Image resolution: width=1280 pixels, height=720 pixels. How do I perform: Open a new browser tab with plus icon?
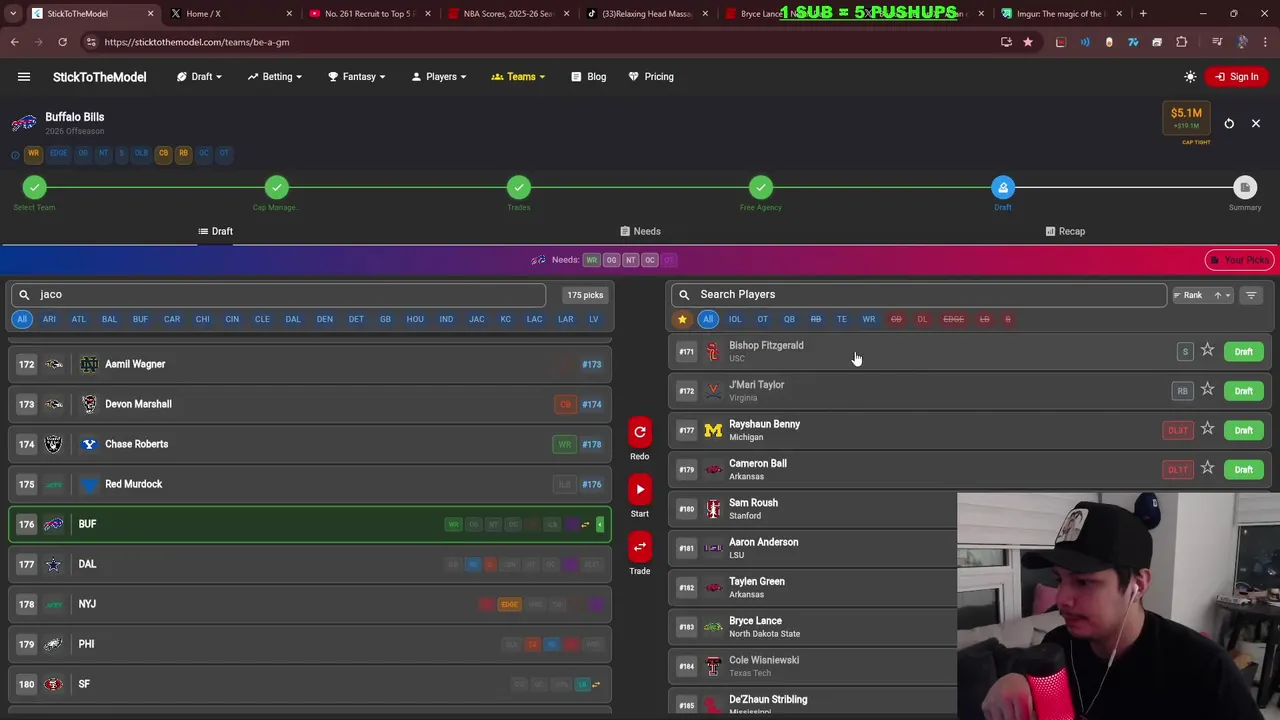[x=1143, y=14]
